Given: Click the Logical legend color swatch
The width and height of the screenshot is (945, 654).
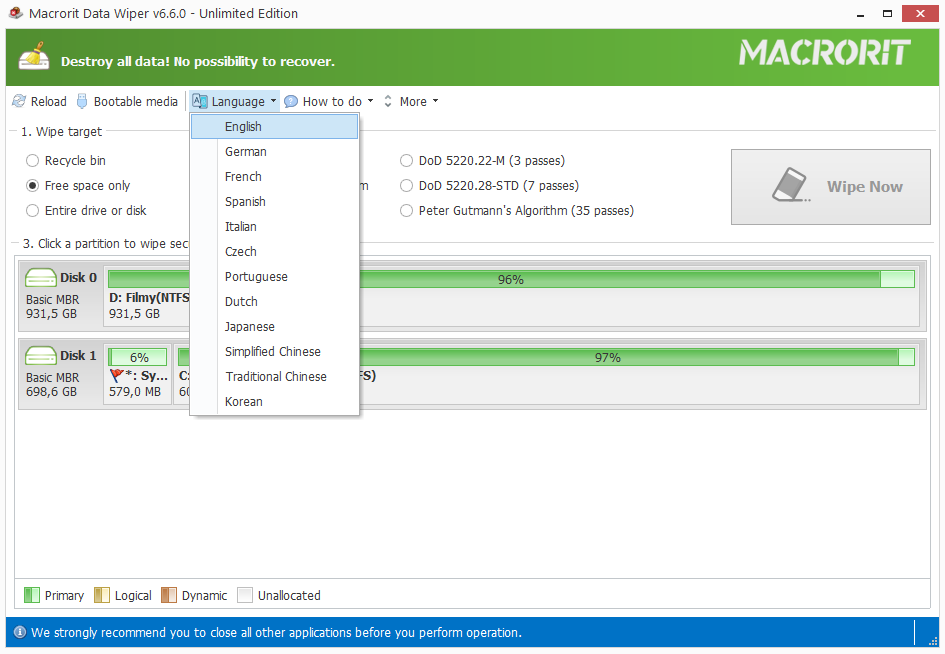Looking at the screenshot, I should pos(102,596).
